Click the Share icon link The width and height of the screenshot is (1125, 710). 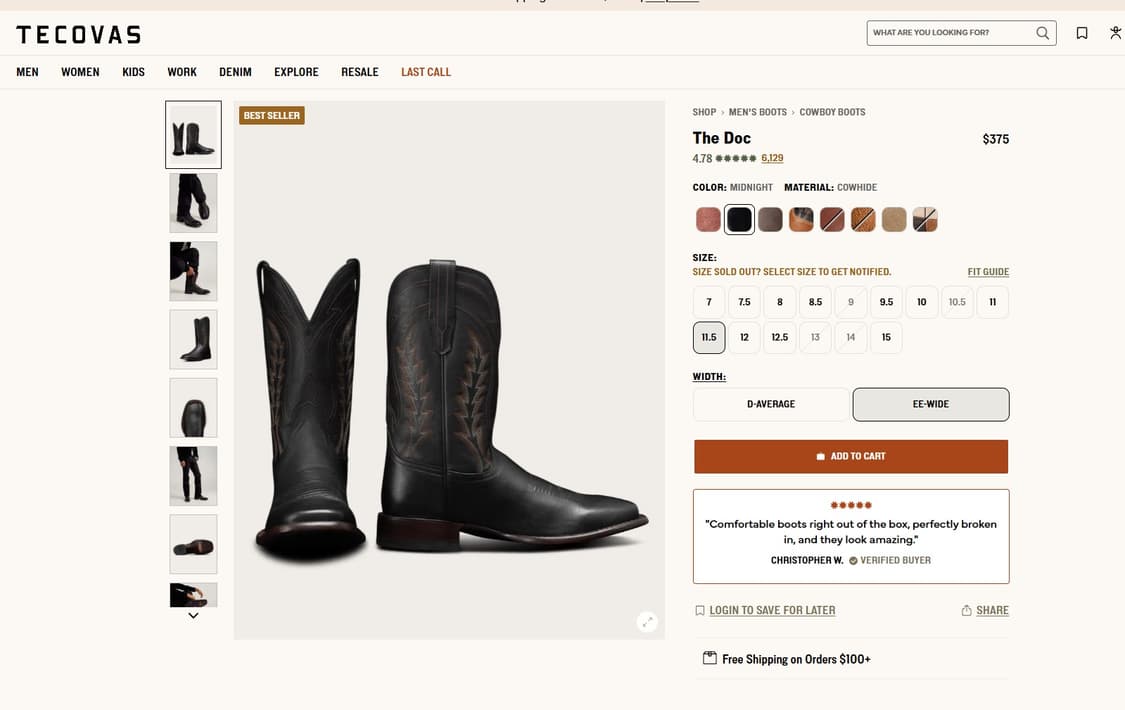click(x=985, y=610)
